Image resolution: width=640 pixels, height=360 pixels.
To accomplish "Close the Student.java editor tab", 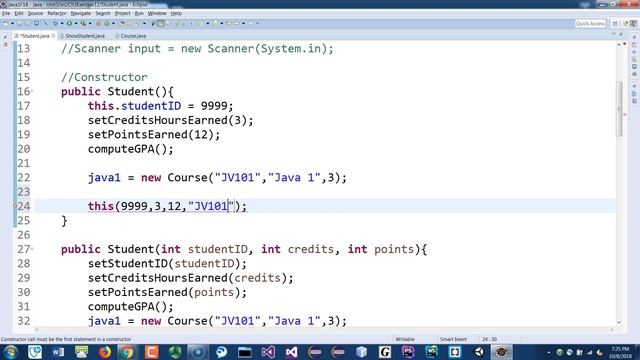I will 53,36.
